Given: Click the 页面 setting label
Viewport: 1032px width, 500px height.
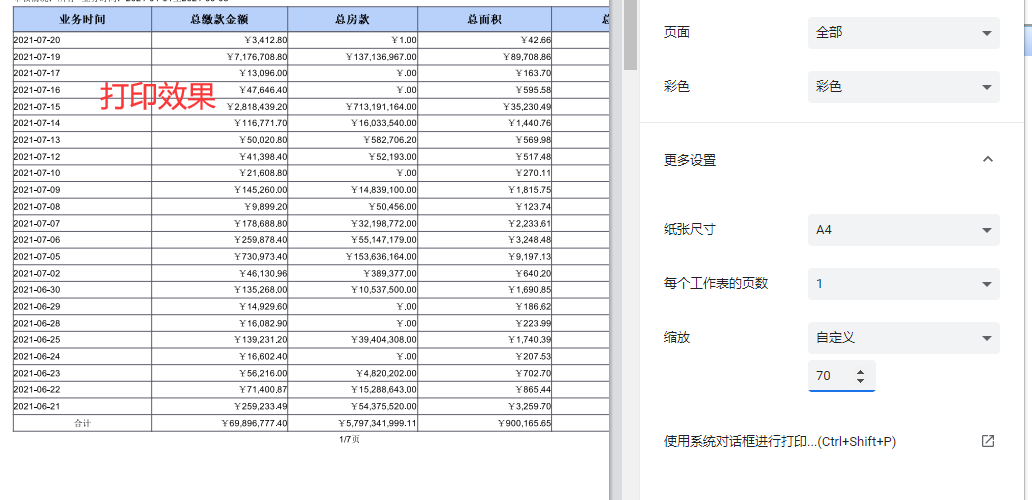Looking at the screenshot, I should 677,33.
